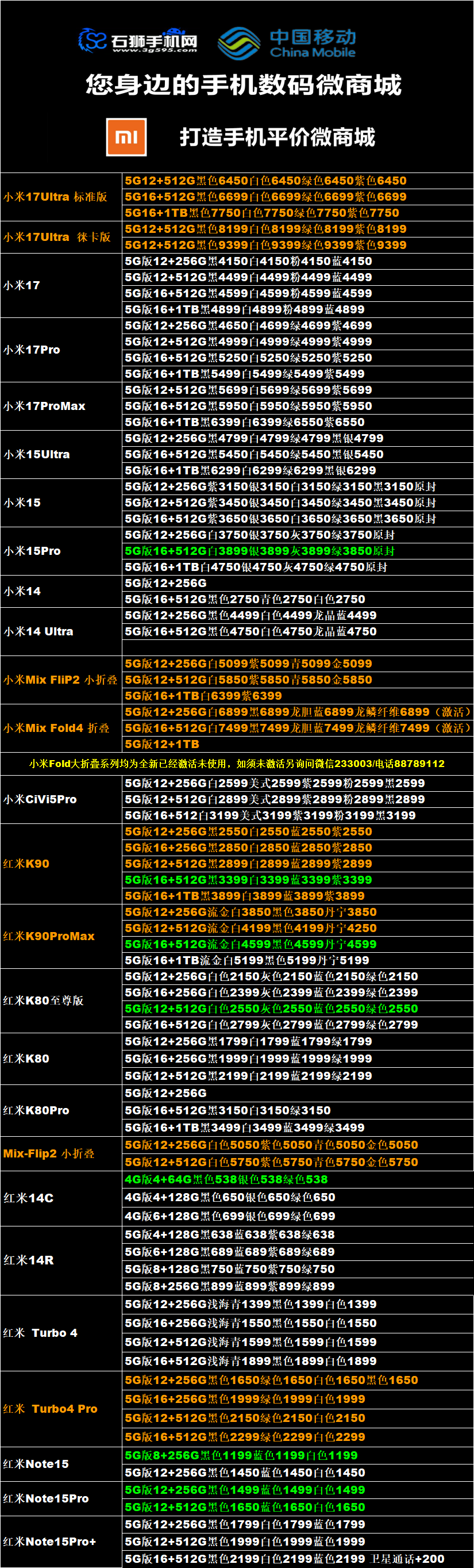Image resolution: width=474 pixels, height=1568 pixels.
Task: Select the 小米17Ultra 徕卡版 model label
Action: coord(56,237)
